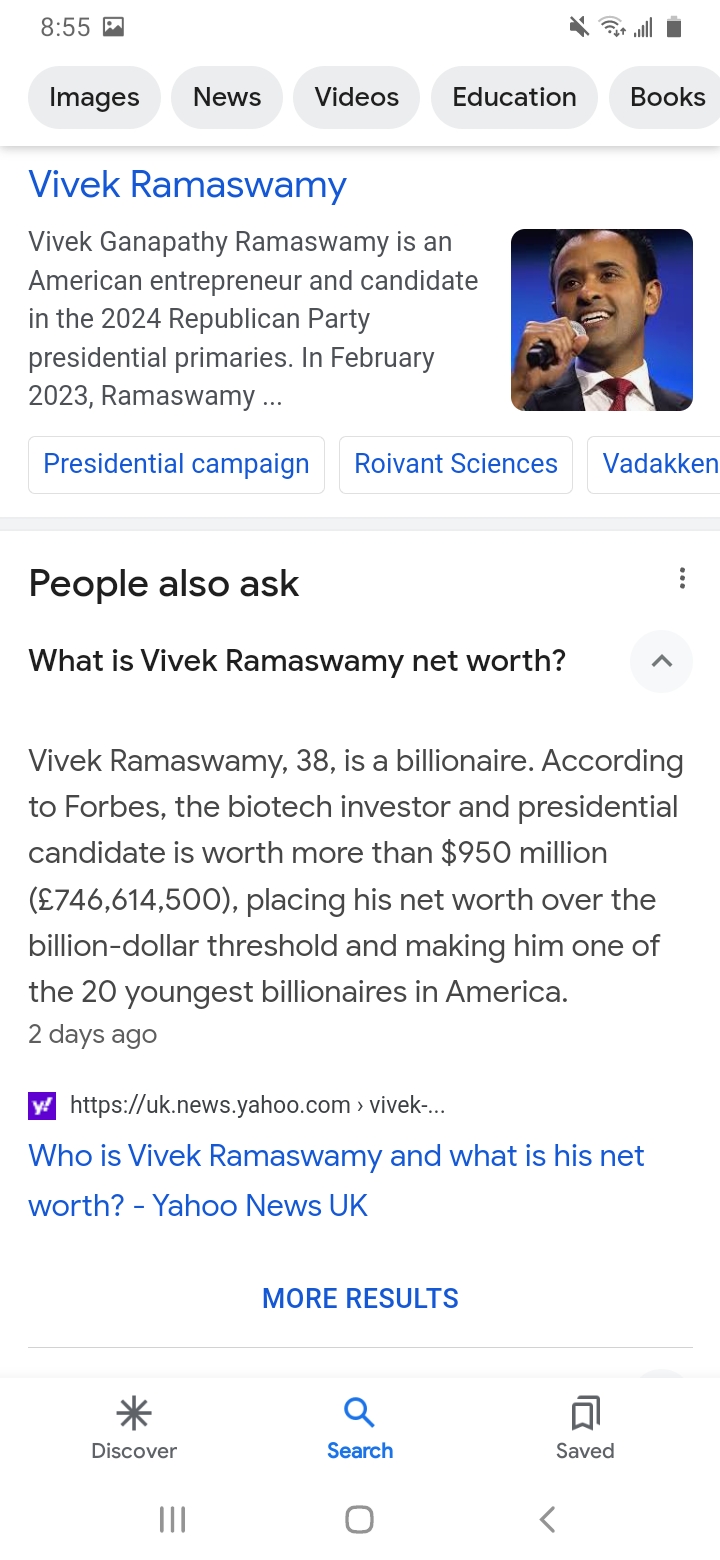
Task: Select the Videos filter chip
Action: pyautogui.click(x=357, y=97)
